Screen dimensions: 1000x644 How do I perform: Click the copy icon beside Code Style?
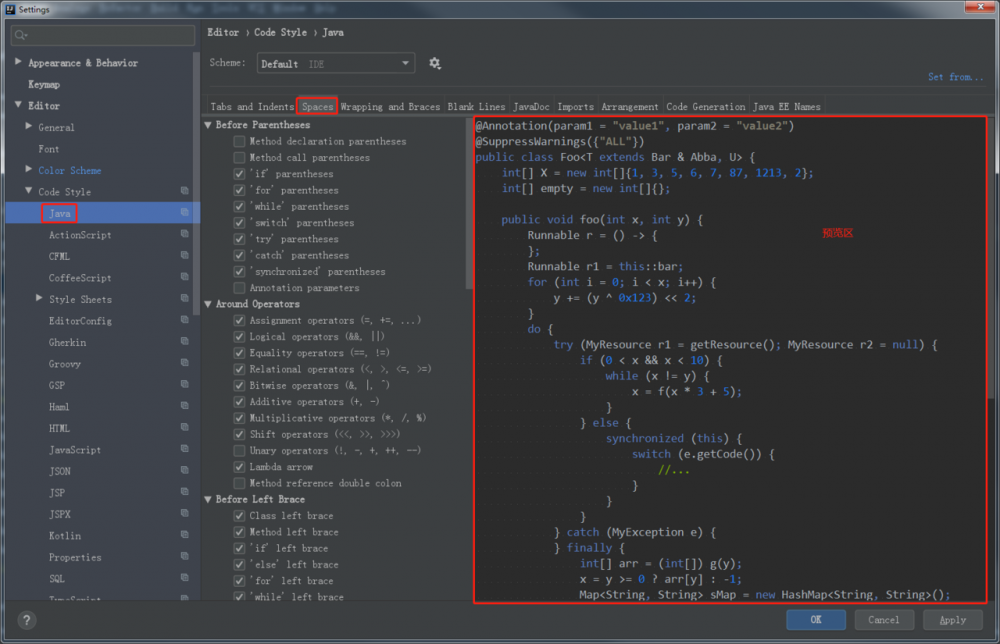[185, 192]
